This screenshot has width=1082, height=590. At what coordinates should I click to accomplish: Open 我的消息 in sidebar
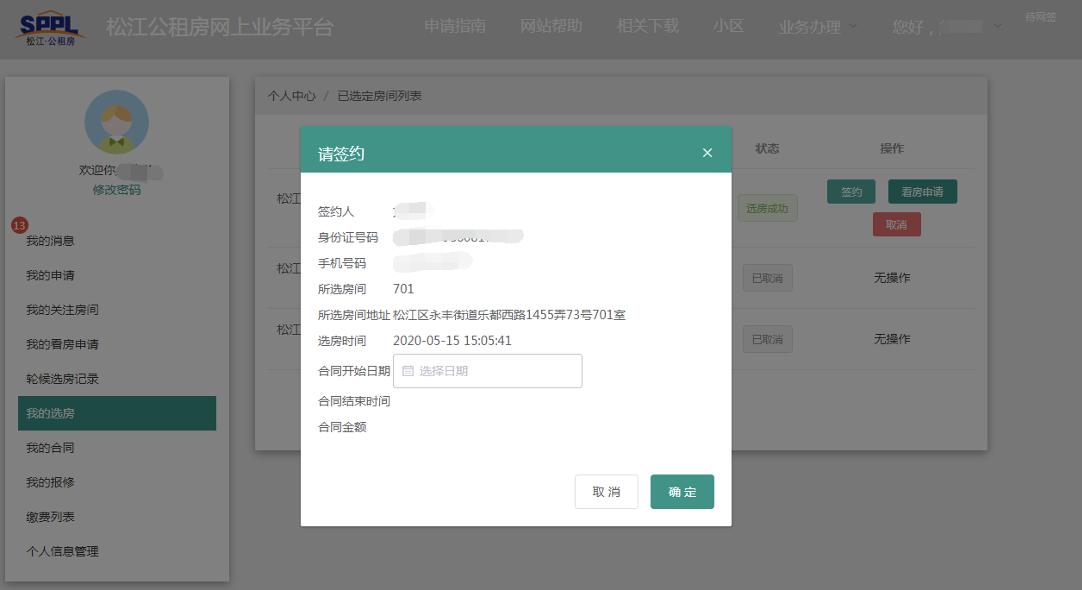click(x=50, y=241)
